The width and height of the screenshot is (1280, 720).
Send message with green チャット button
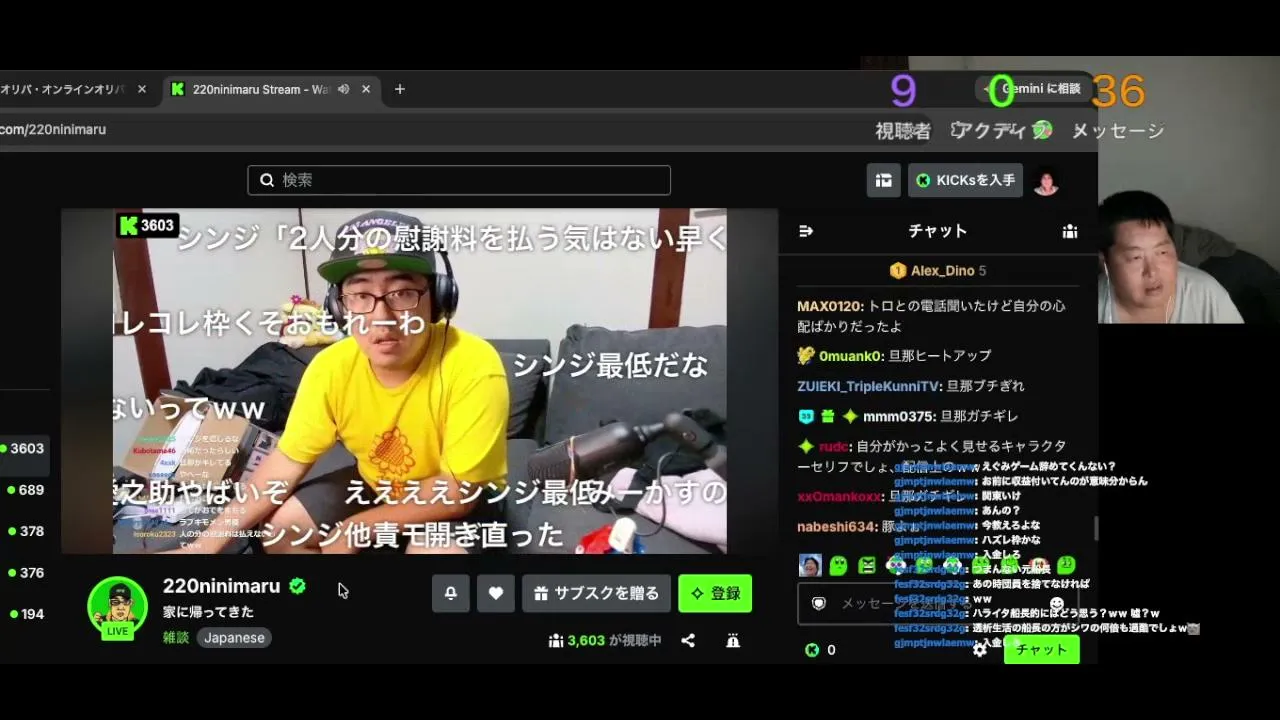point(1041,650)
